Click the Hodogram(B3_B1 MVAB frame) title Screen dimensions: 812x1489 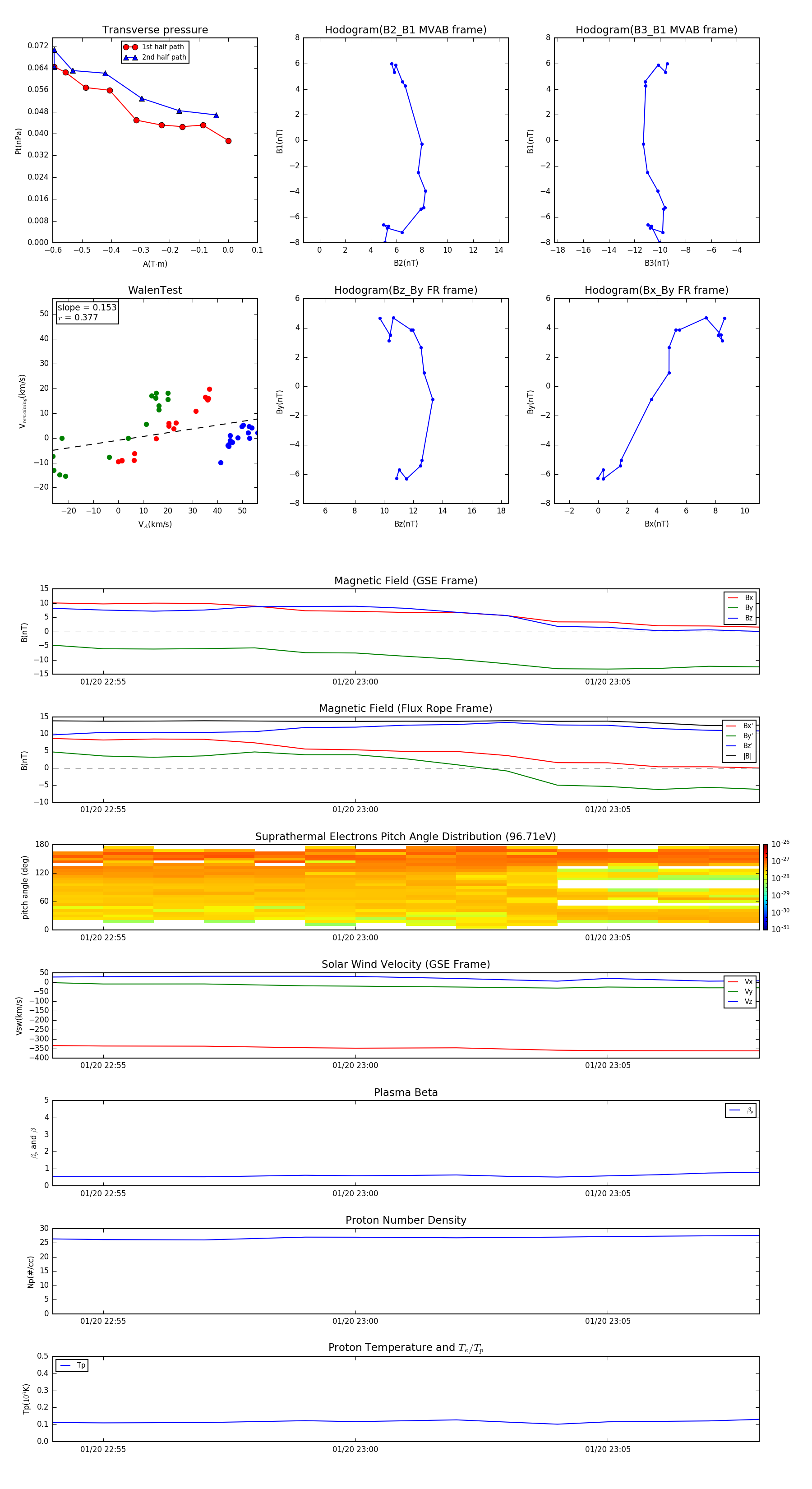click(x=656, y=30)
